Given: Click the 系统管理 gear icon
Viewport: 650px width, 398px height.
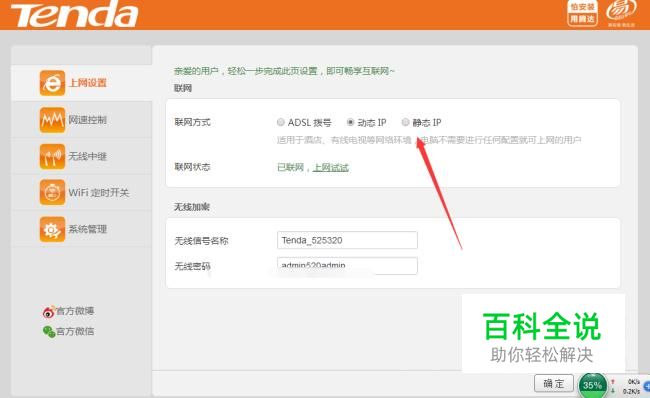Looking at the screenshot, I should pos(52,229).
